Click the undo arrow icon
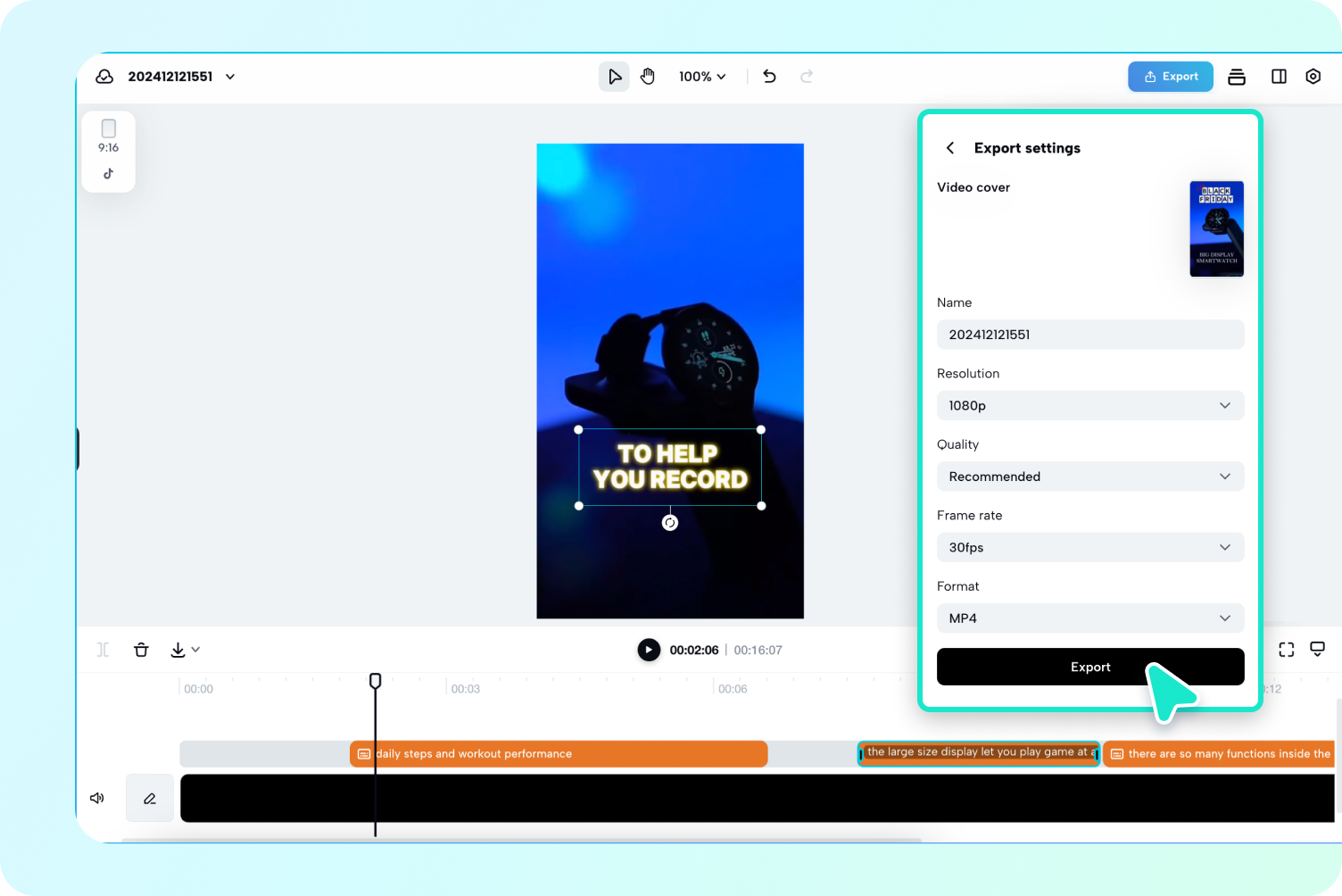1342x896 pixels. [x=769, y=76]
